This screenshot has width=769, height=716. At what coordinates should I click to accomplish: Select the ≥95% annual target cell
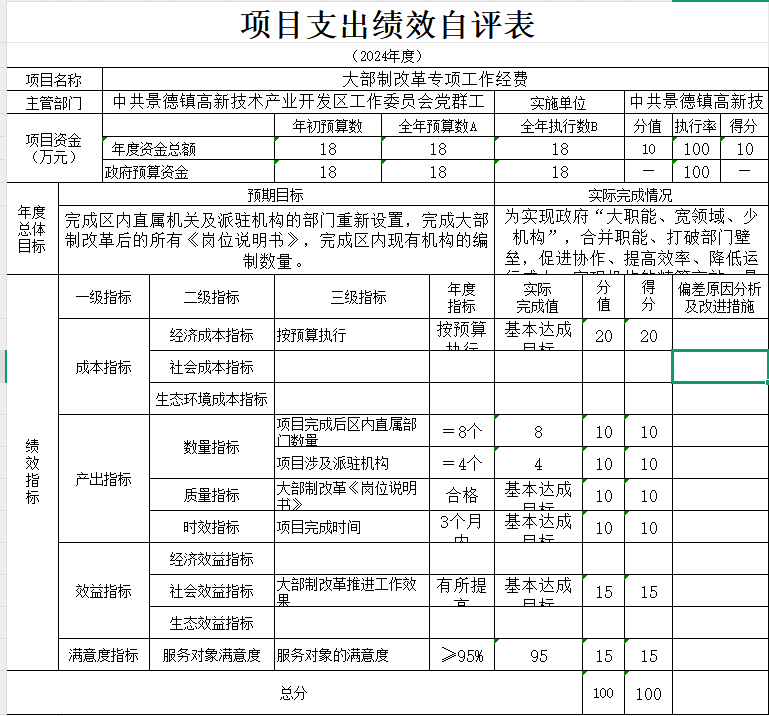pyautogui.click(x=461, y=655)
